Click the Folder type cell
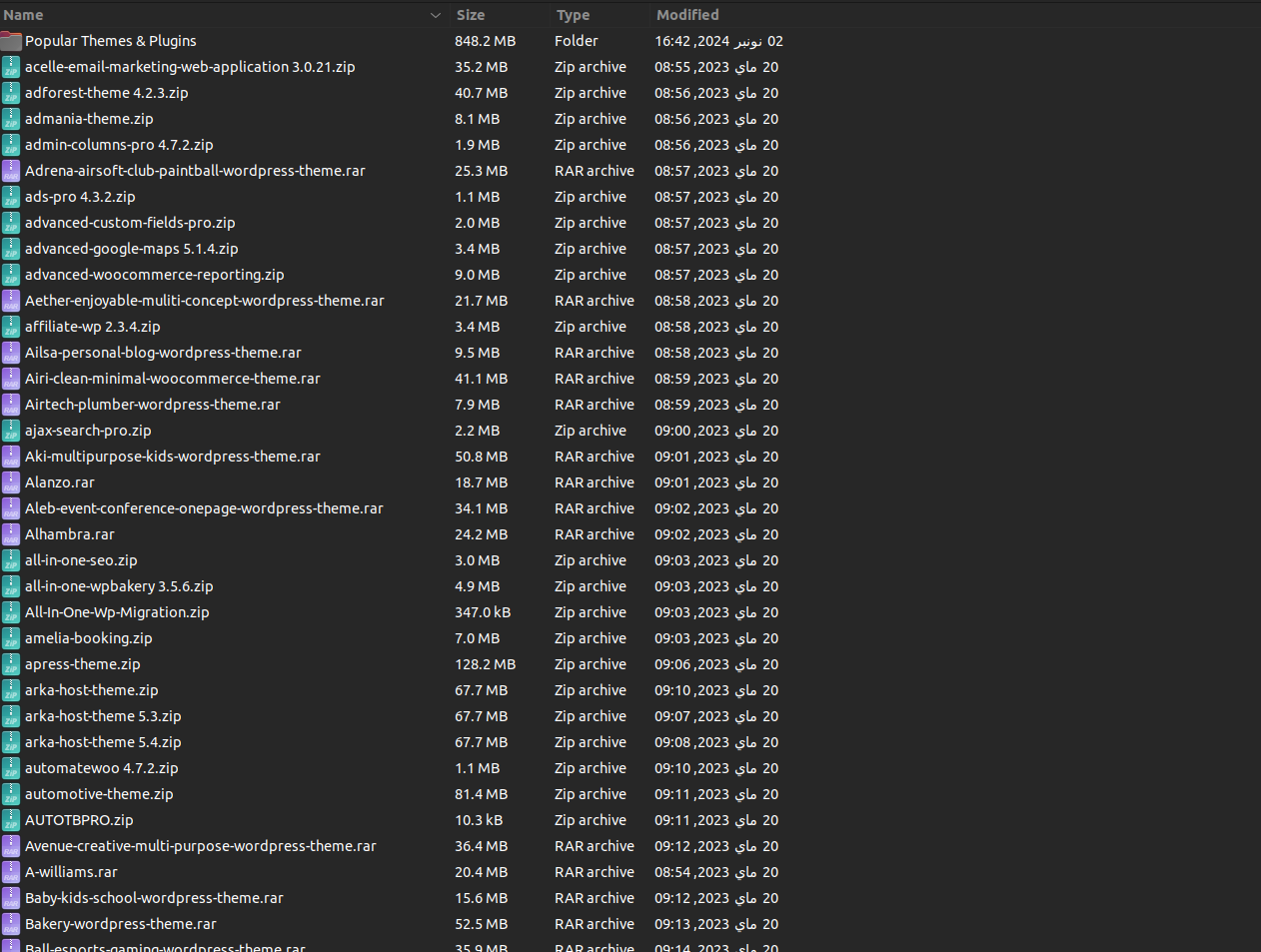The width and height of the screenshot is (1261, 952). click(577, 41)
